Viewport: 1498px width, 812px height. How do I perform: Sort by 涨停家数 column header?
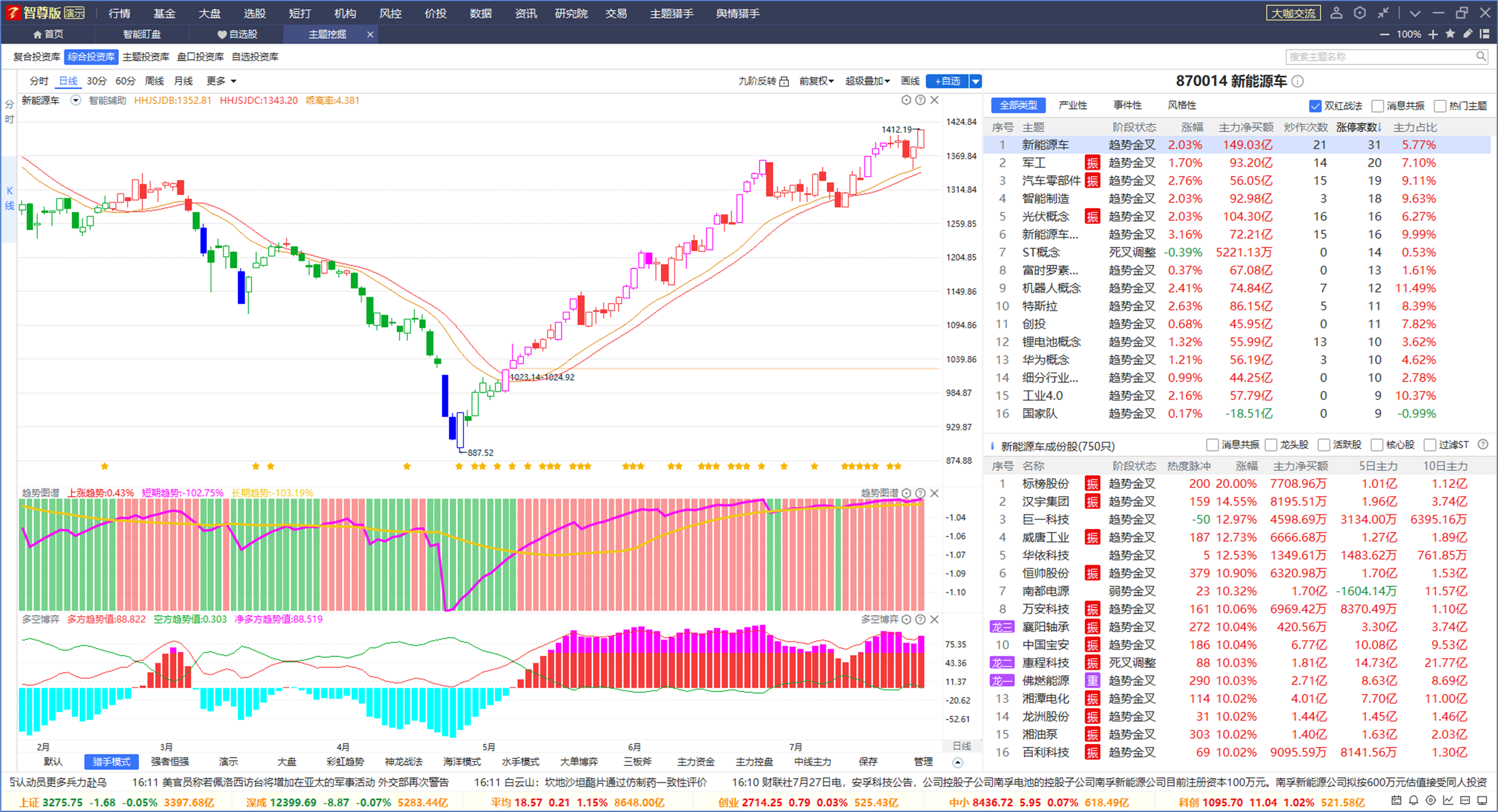(1358, 127)
